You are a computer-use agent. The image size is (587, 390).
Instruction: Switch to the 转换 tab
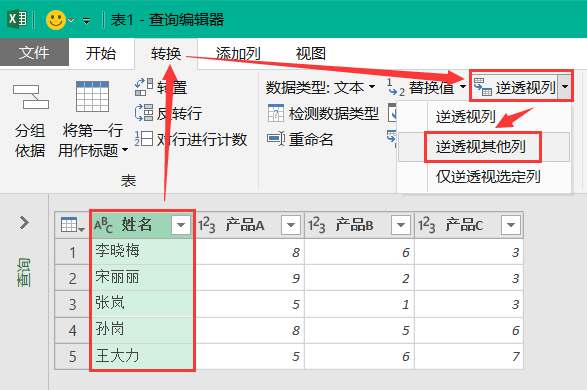[166, 54]
